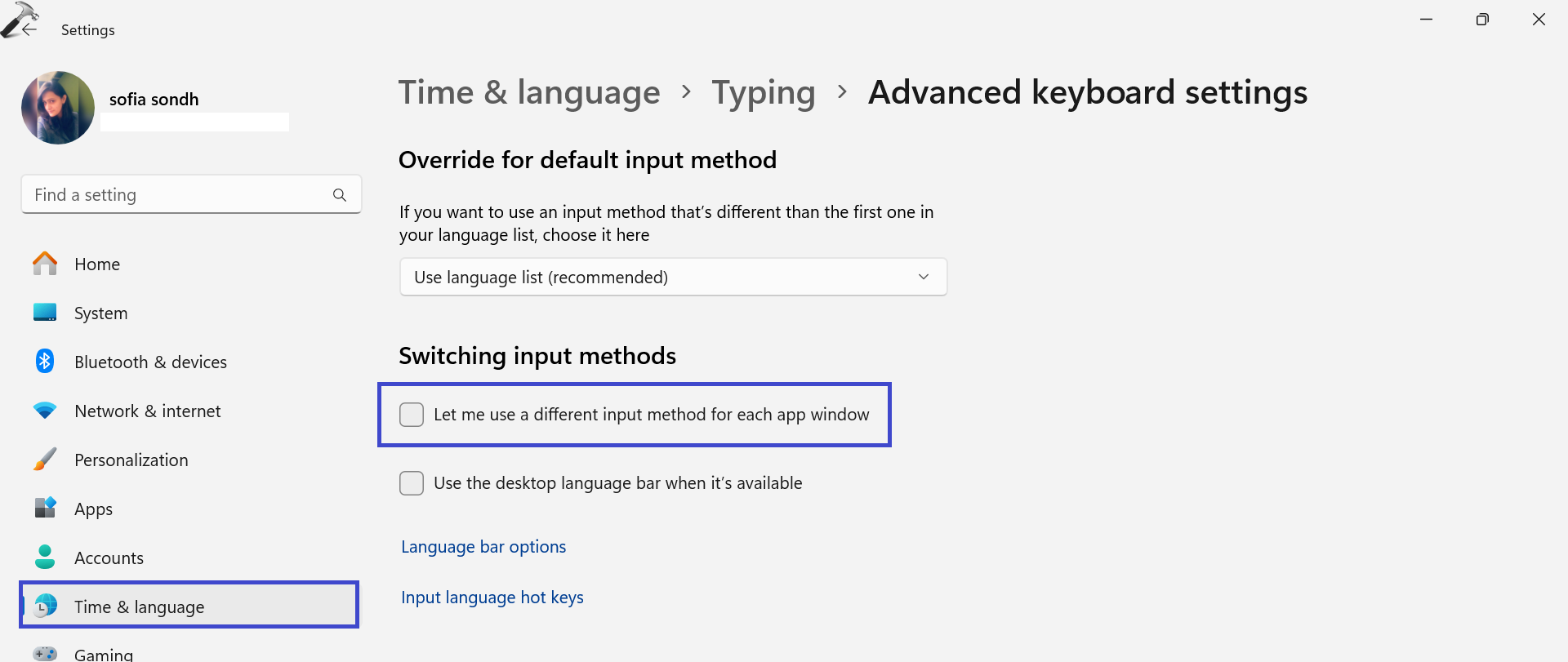Enable different input method per app window
The image size is (1568, 662).
[412, 415]
